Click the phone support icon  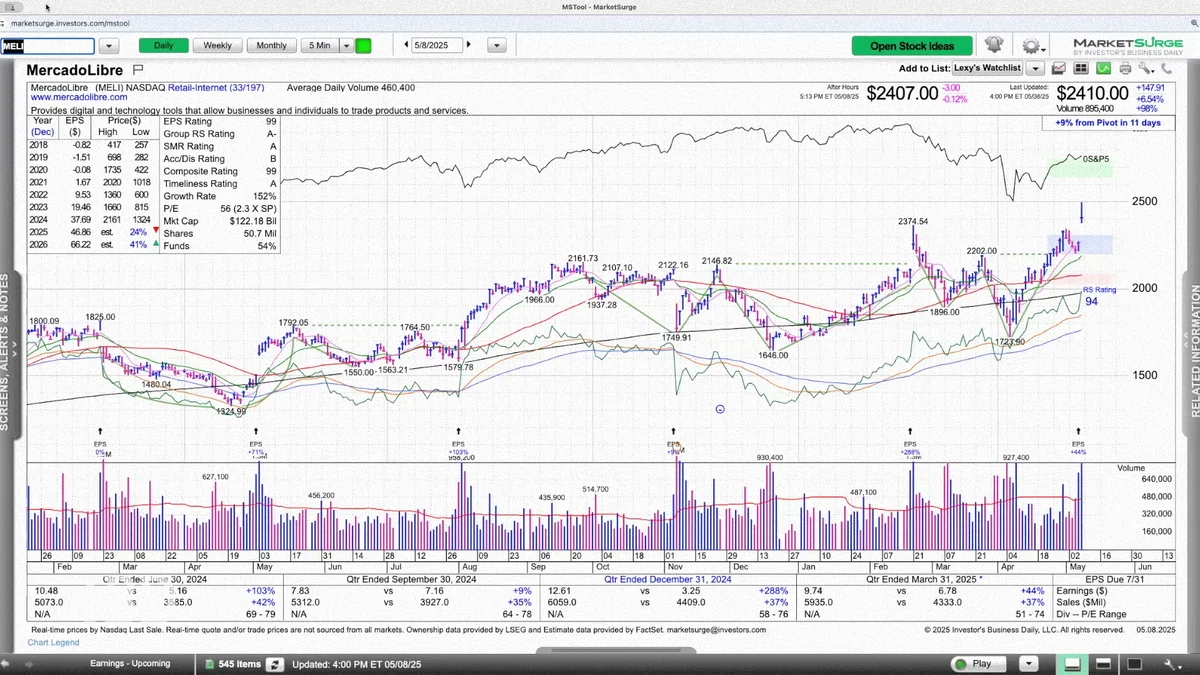1167,68
